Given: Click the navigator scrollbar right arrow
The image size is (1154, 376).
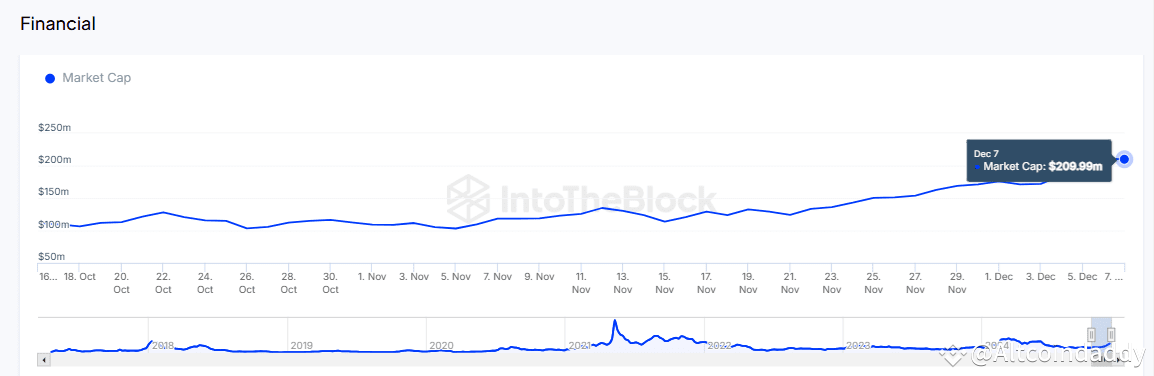Looking at the screenshot, I should (1118, 360).
